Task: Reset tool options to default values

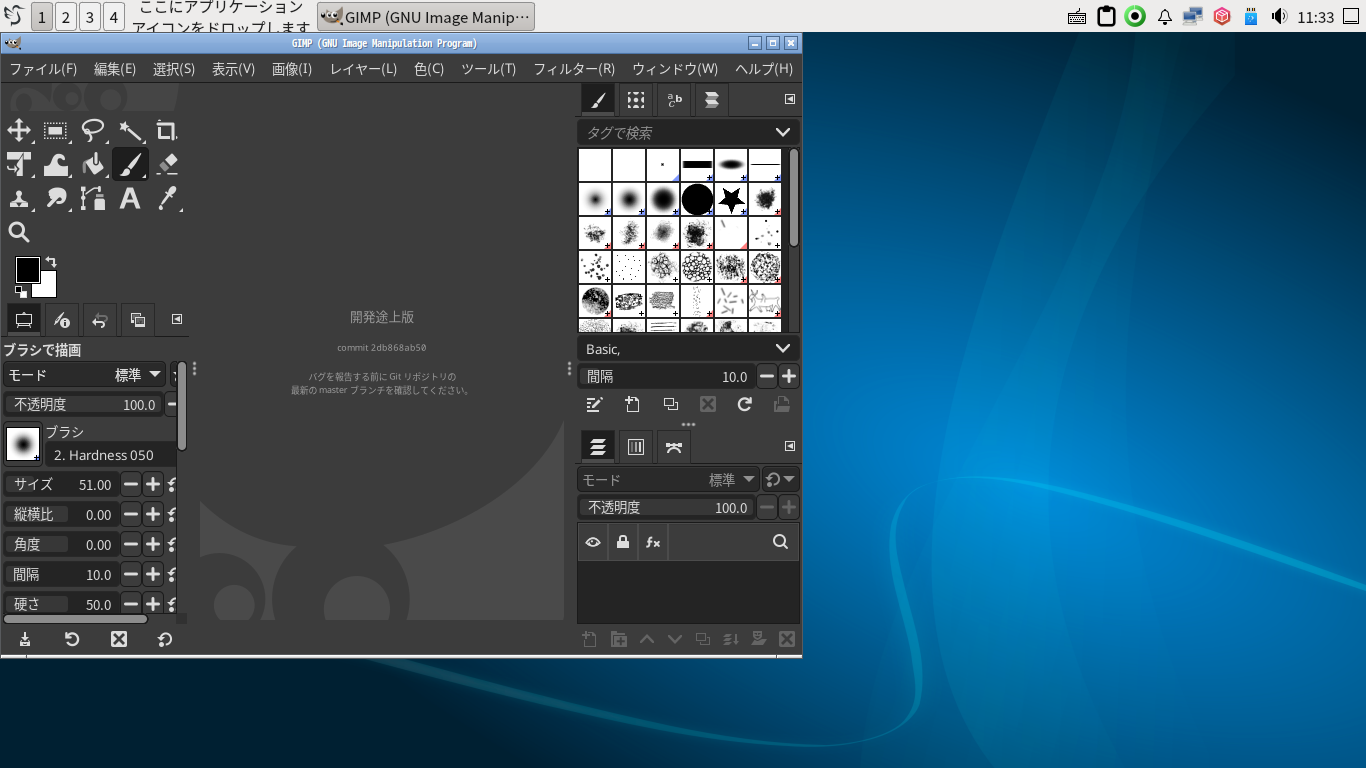Action: click(x=165, y=639)
